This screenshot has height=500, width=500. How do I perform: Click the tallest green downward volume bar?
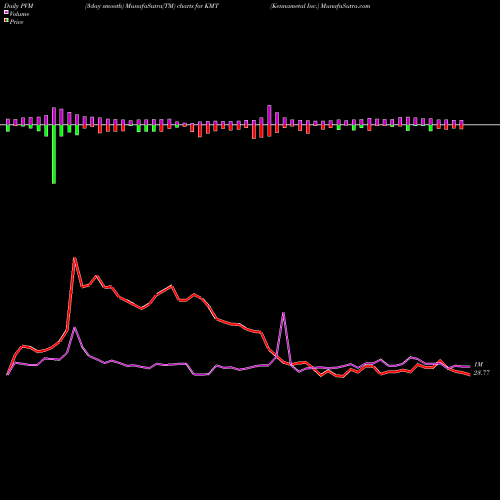tap(54, 154)
